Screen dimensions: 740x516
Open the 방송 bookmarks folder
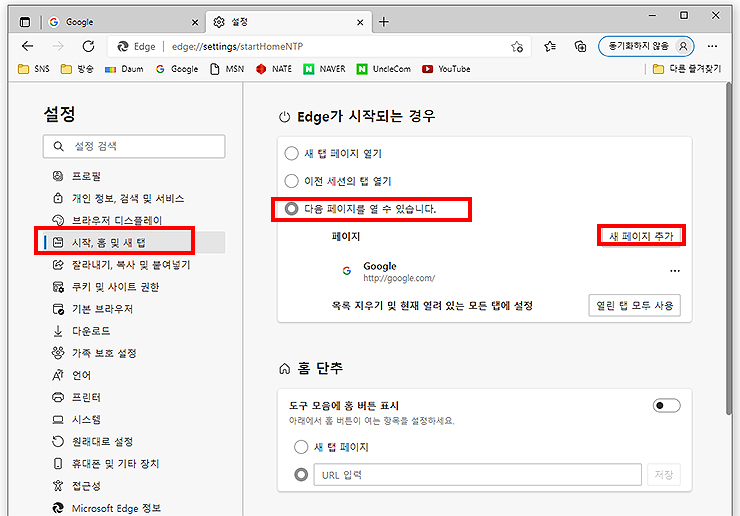(x=77, y=69)
